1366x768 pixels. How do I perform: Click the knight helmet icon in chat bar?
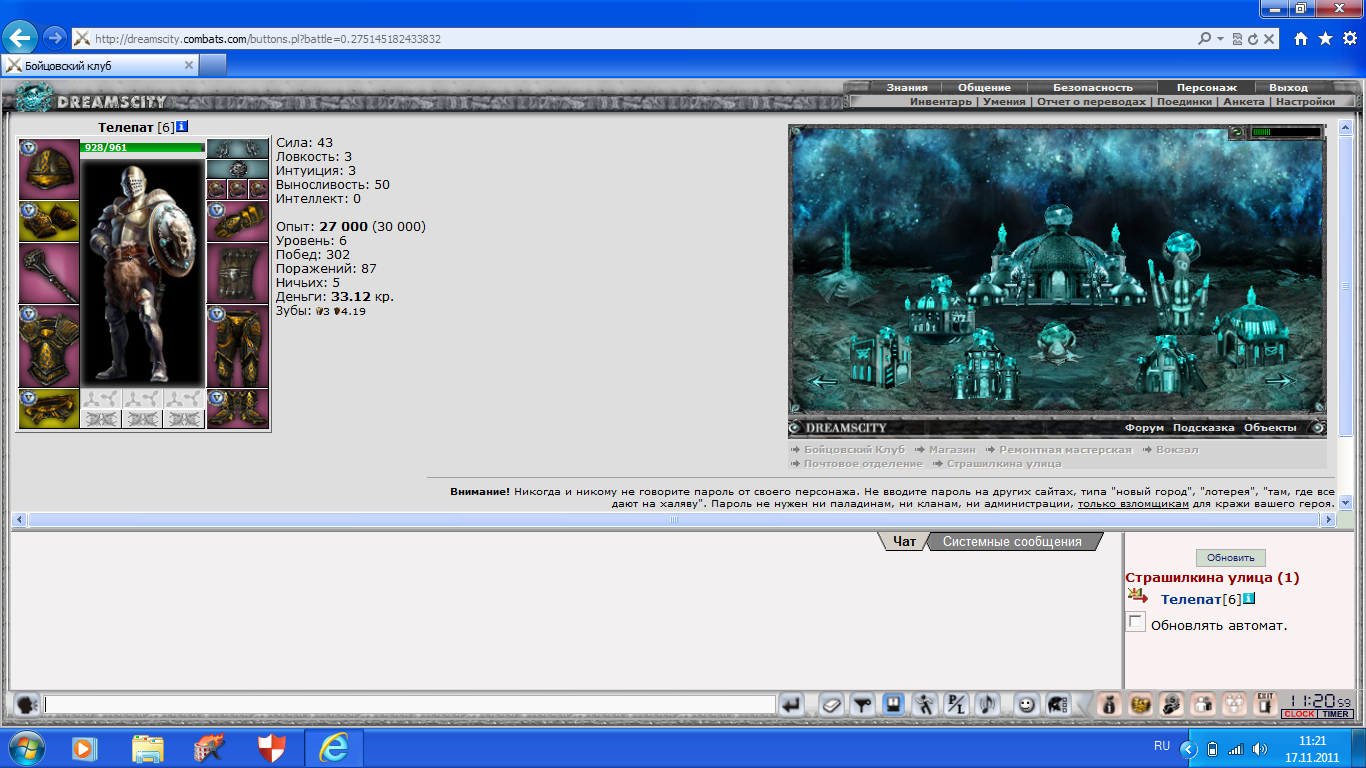click(x=1056, y=705)
